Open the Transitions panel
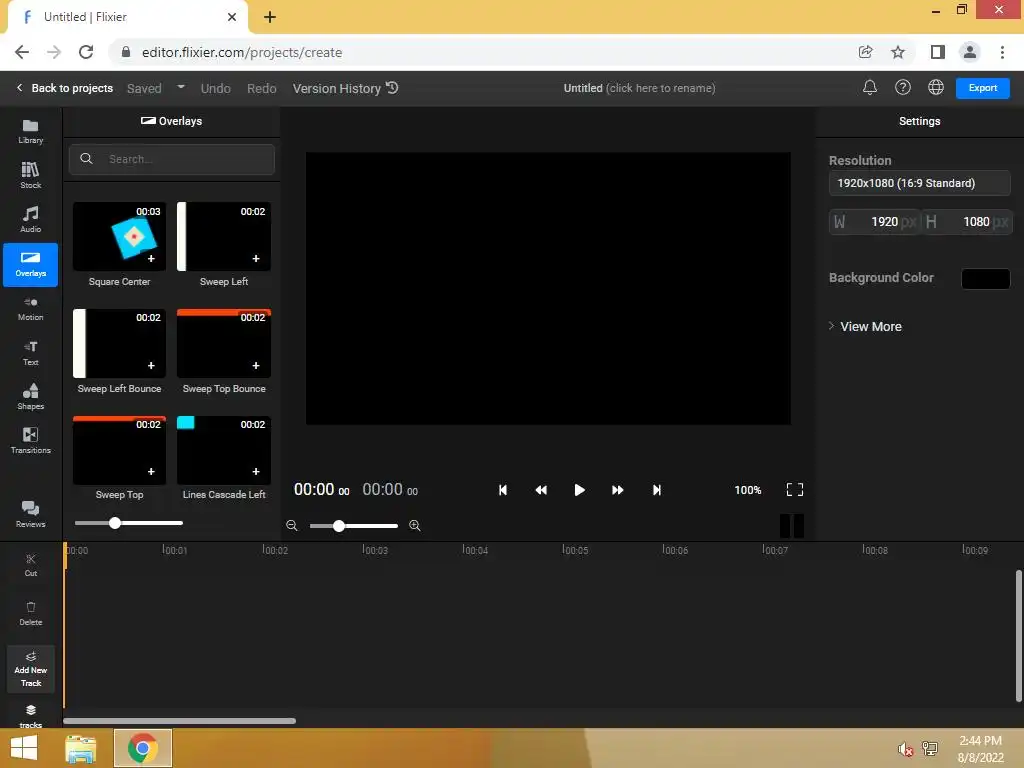The image size is (1024, 768). (30, 440)
